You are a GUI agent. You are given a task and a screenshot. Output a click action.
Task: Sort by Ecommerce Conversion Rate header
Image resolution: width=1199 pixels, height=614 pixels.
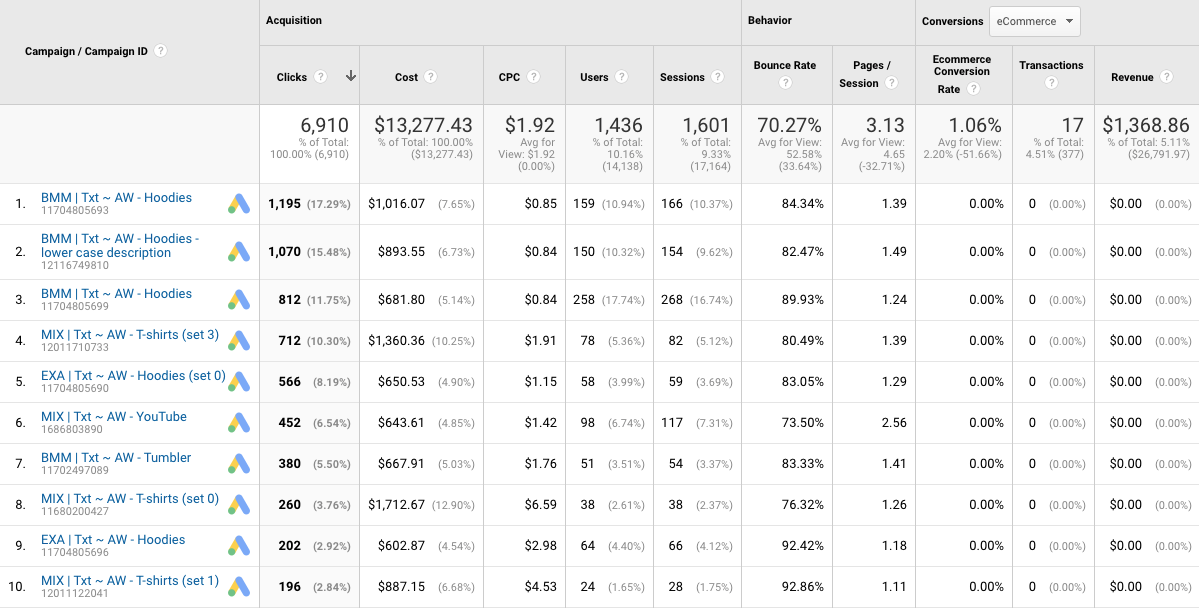tap(961, 71)
